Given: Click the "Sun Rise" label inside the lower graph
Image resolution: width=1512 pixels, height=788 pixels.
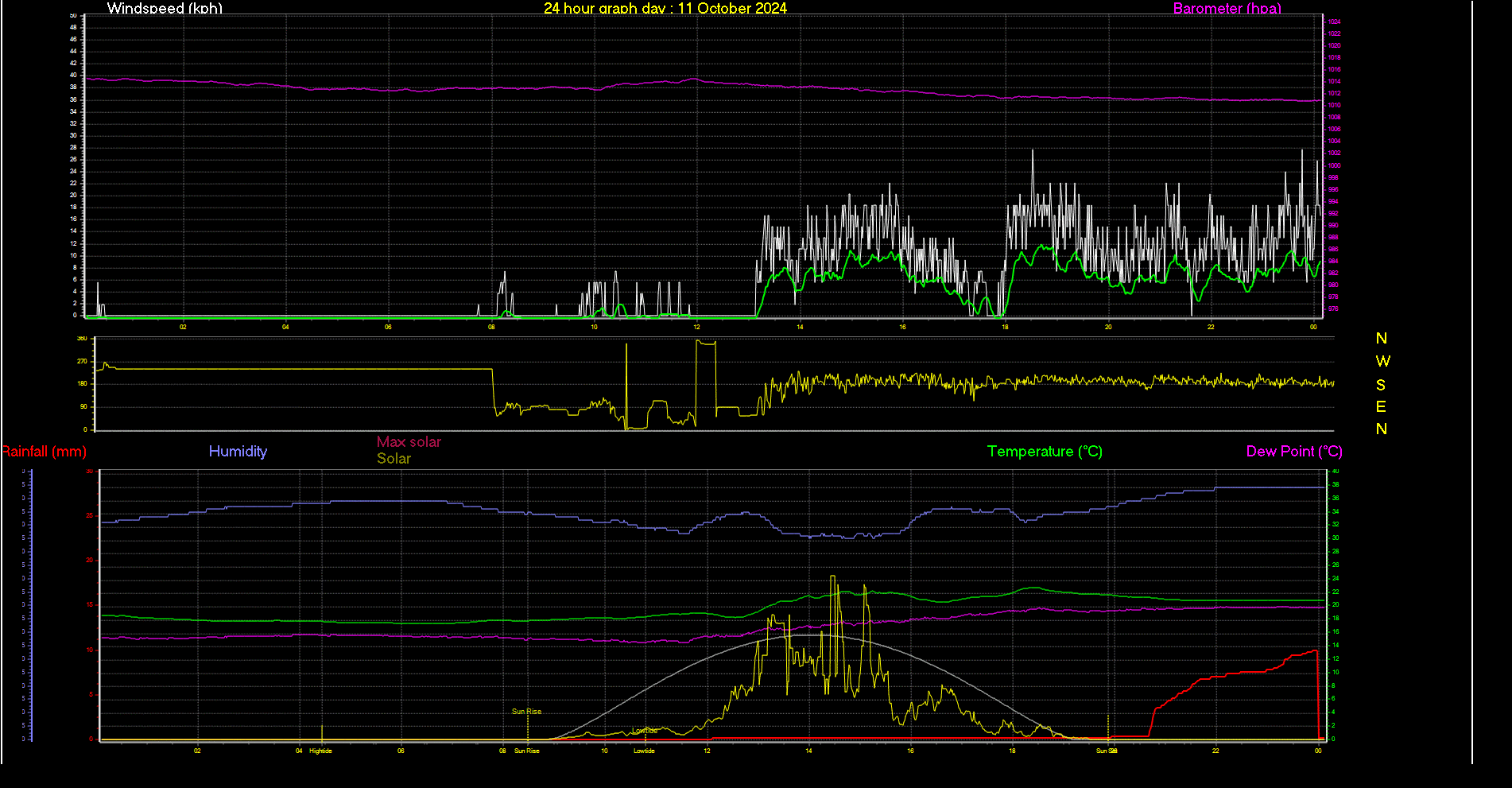Looking at the screenshot, I should point(526,712).
